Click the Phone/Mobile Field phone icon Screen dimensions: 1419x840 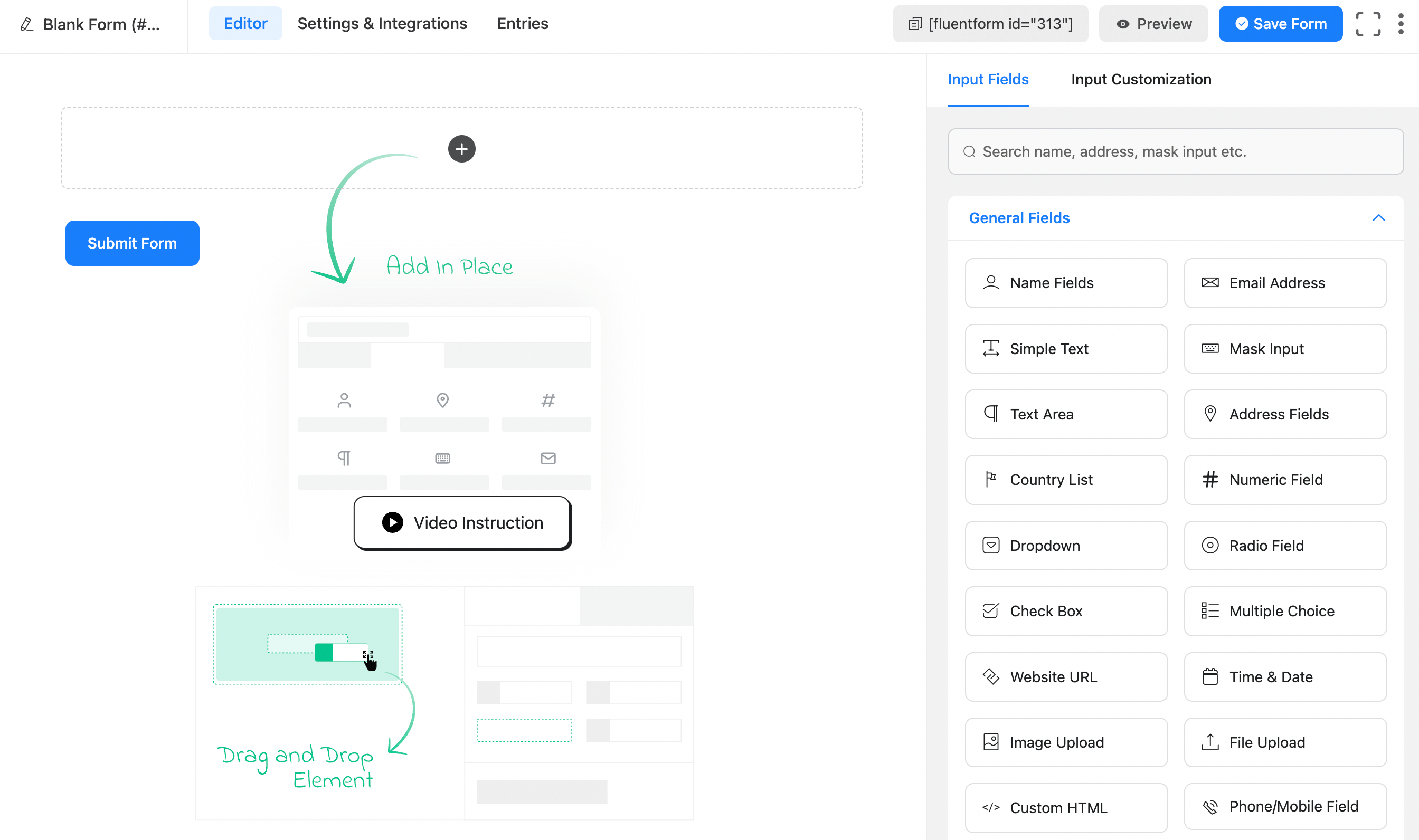pyautogui.click(x=1210, y=807)
